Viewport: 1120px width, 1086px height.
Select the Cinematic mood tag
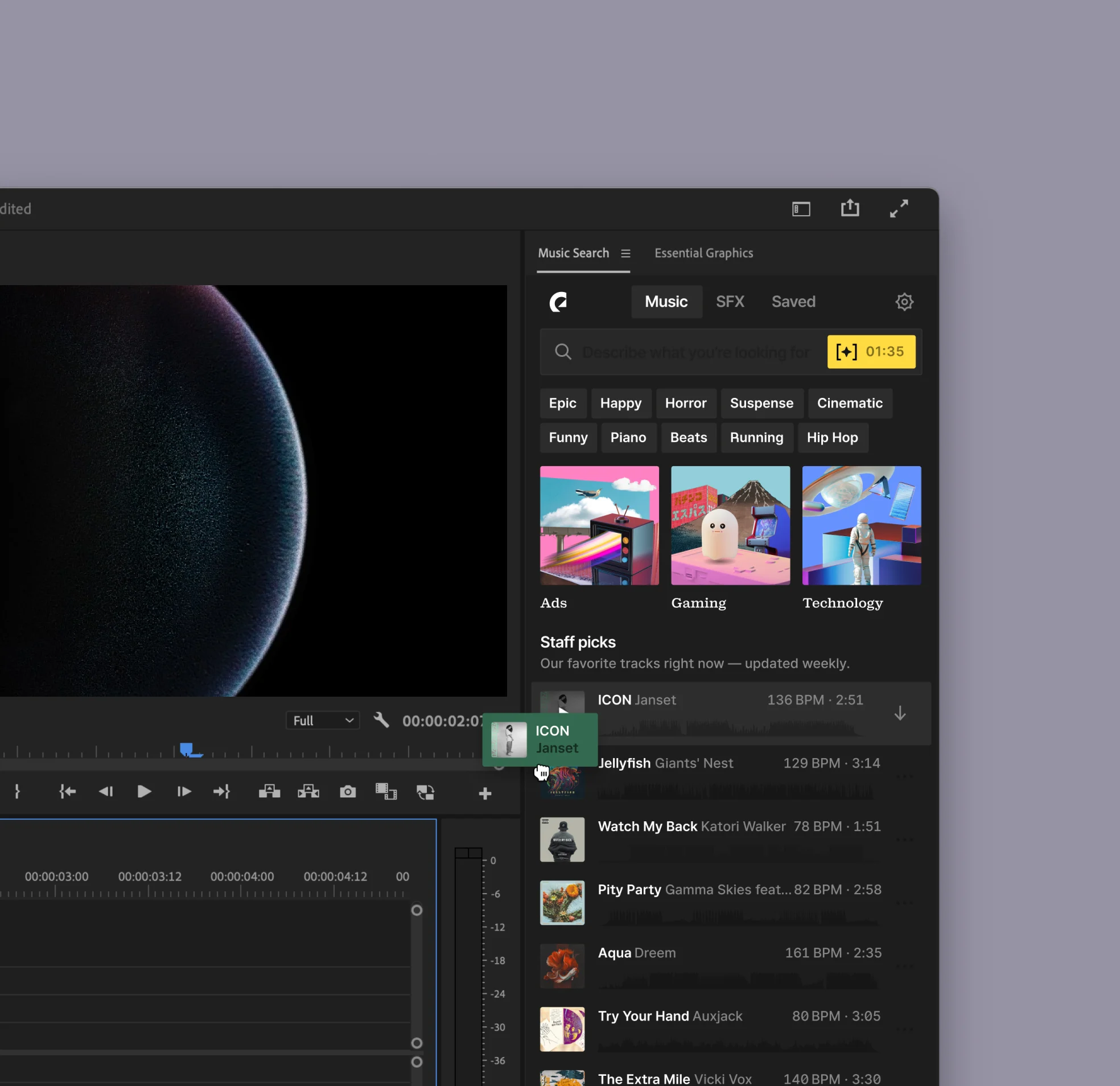tap(850, 403)
